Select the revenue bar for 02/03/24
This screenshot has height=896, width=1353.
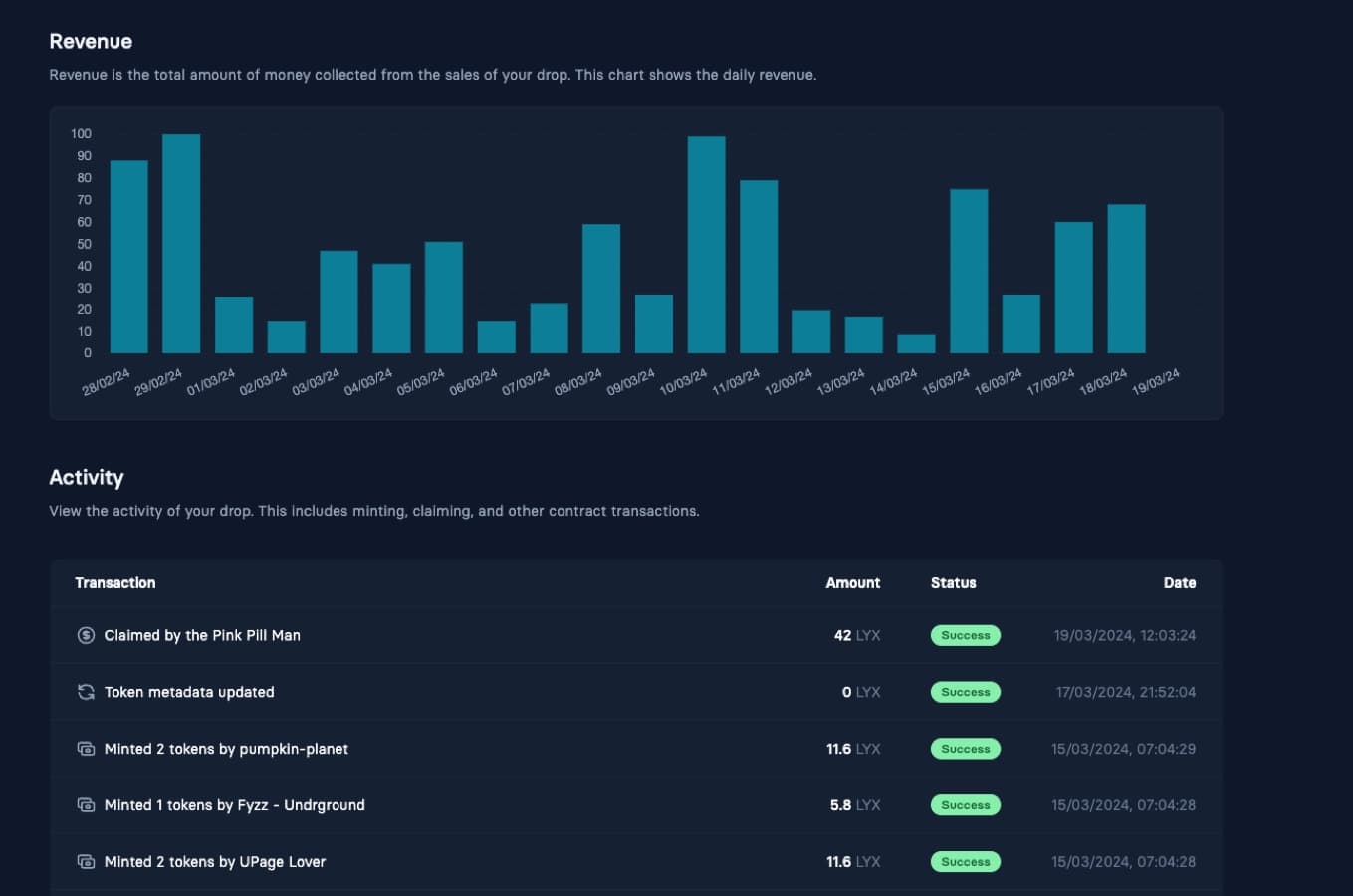(x=287, y=337)
